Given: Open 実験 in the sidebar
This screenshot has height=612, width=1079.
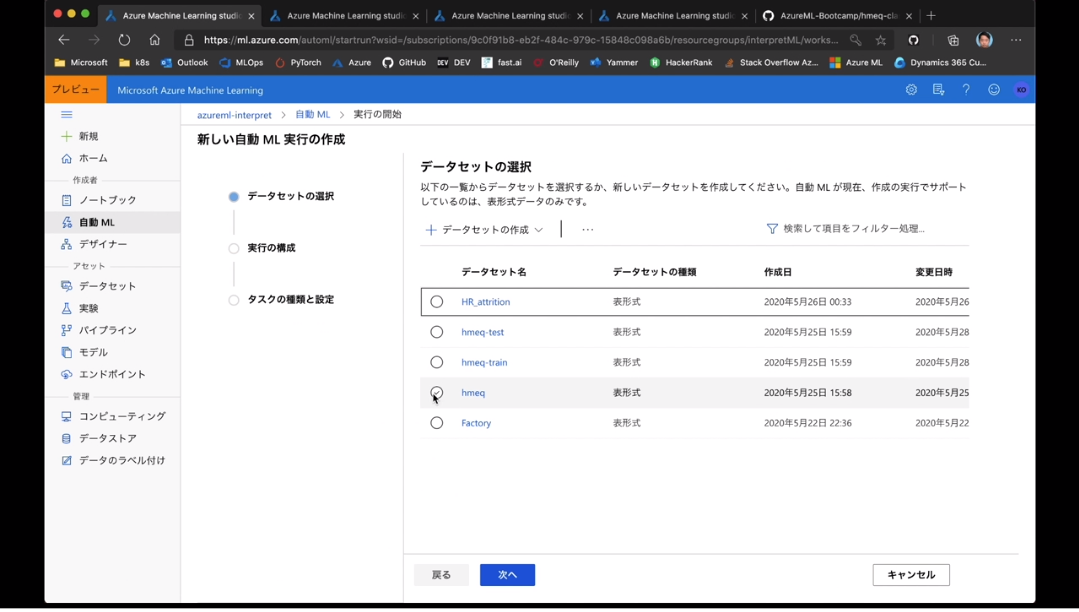Looking at the screenshot, I should (x=80, y=308).
